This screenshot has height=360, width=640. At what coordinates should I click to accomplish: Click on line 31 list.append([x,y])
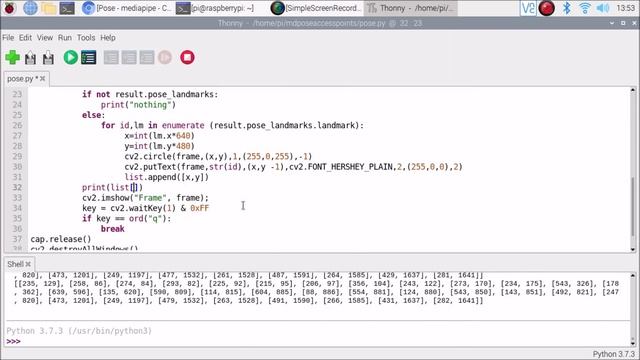click(x=167, y=177)
